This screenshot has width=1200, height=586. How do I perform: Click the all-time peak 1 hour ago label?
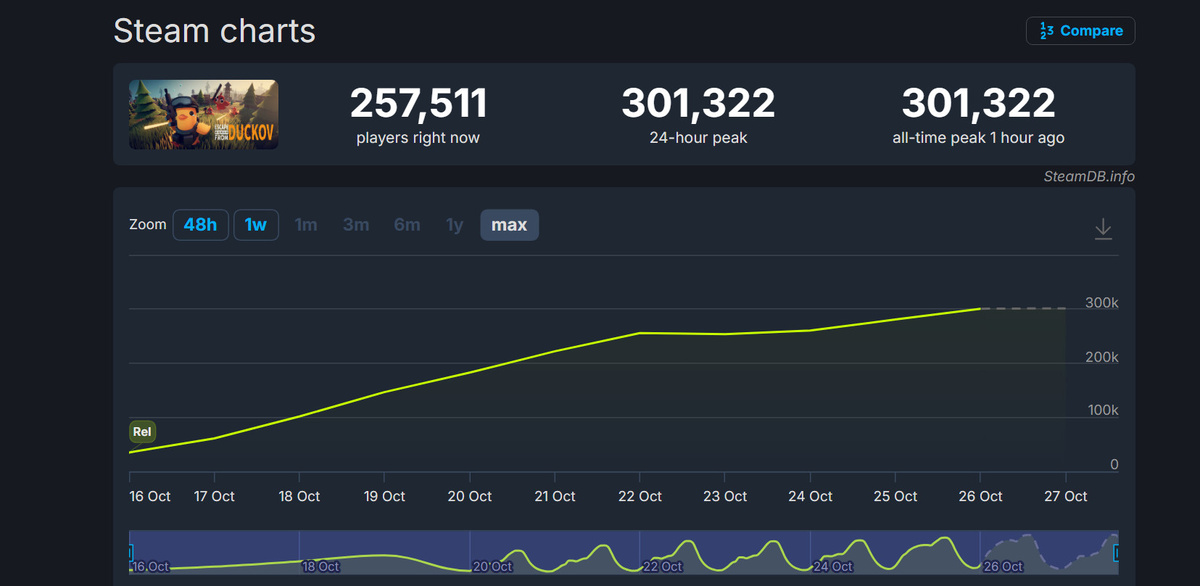click(x=978, y=138)
